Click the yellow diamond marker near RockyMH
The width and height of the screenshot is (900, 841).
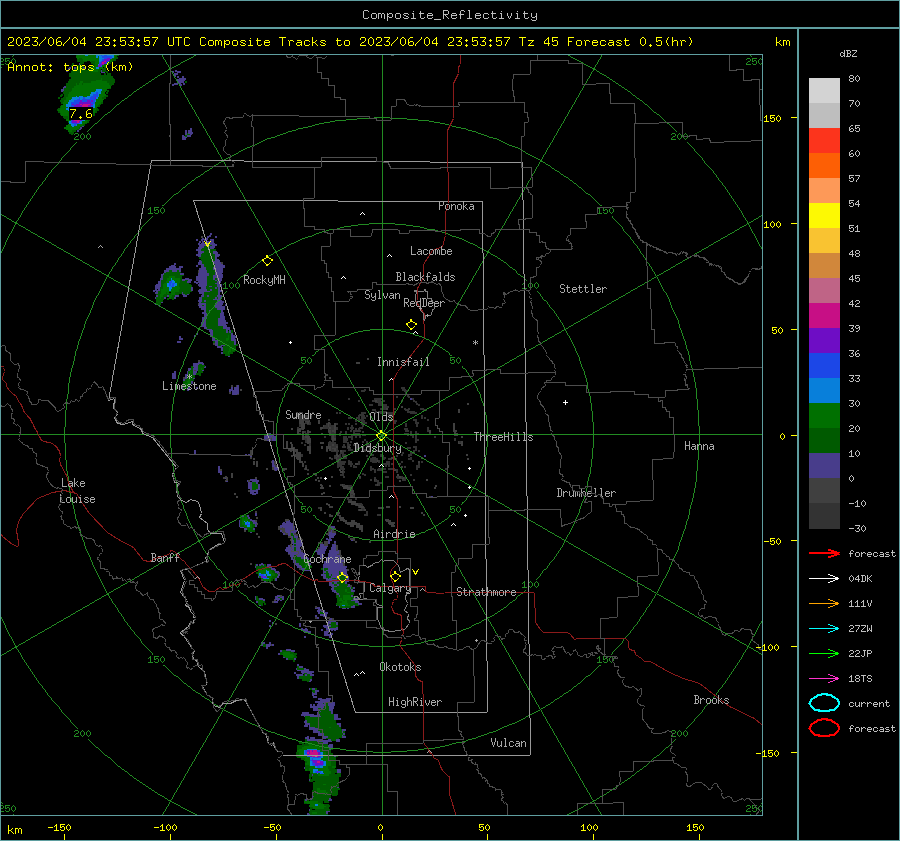[x=267, y=261]
